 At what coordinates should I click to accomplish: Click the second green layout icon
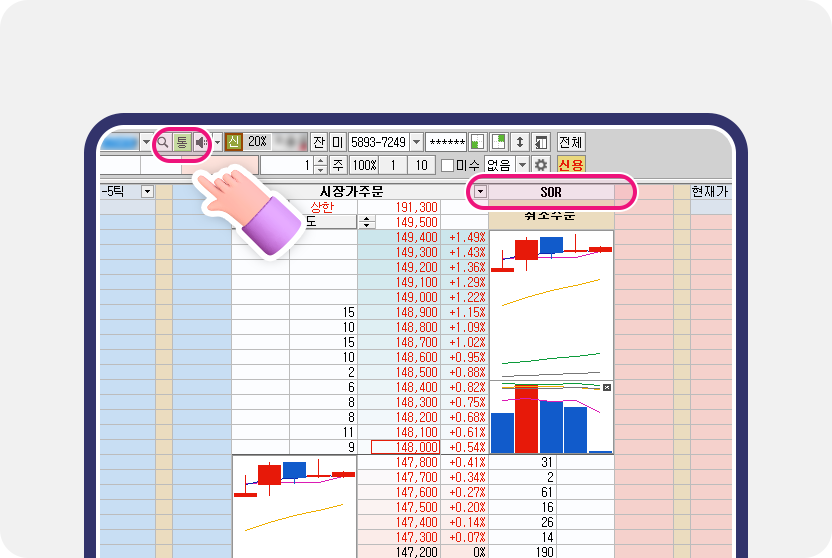pos(499,142)
